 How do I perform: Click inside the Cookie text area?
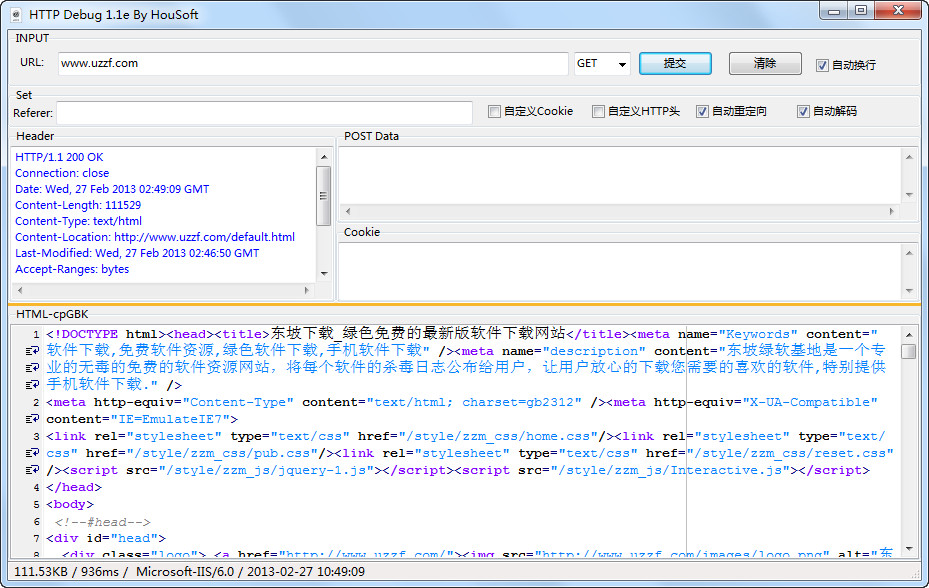point(620,271)
